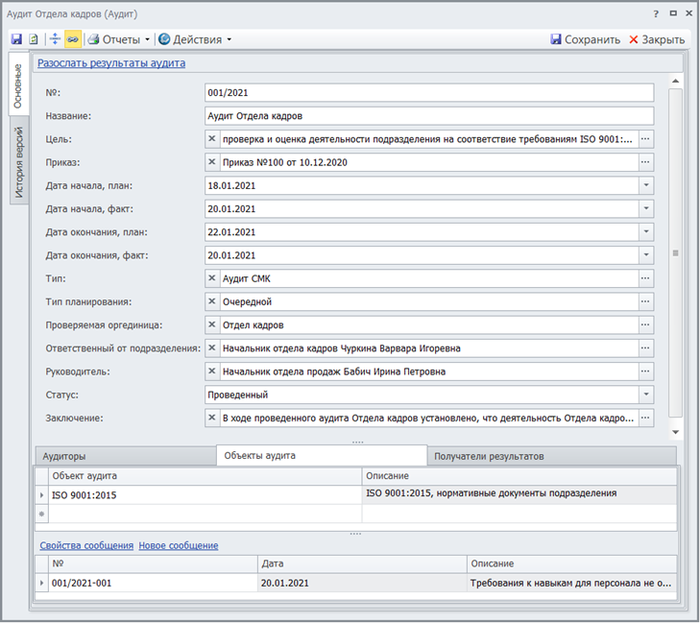The image size is (700, 623).
Task: Expand the Статус dropdown
Action: pyautogui.click(x=646, y=395)
